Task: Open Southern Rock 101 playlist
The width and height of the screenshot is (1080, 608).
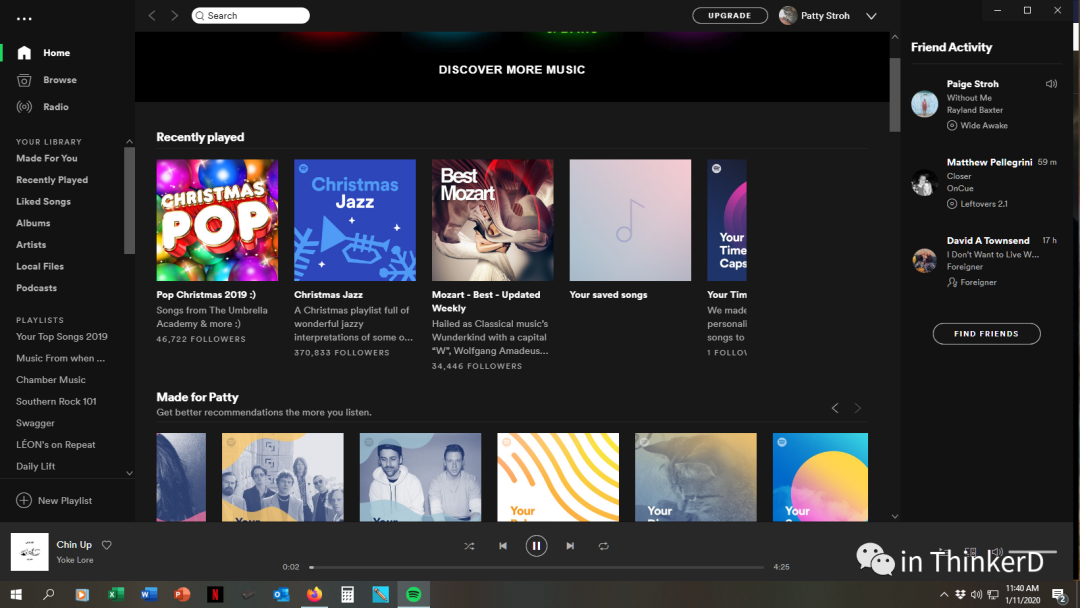Action: coord(56,401)
